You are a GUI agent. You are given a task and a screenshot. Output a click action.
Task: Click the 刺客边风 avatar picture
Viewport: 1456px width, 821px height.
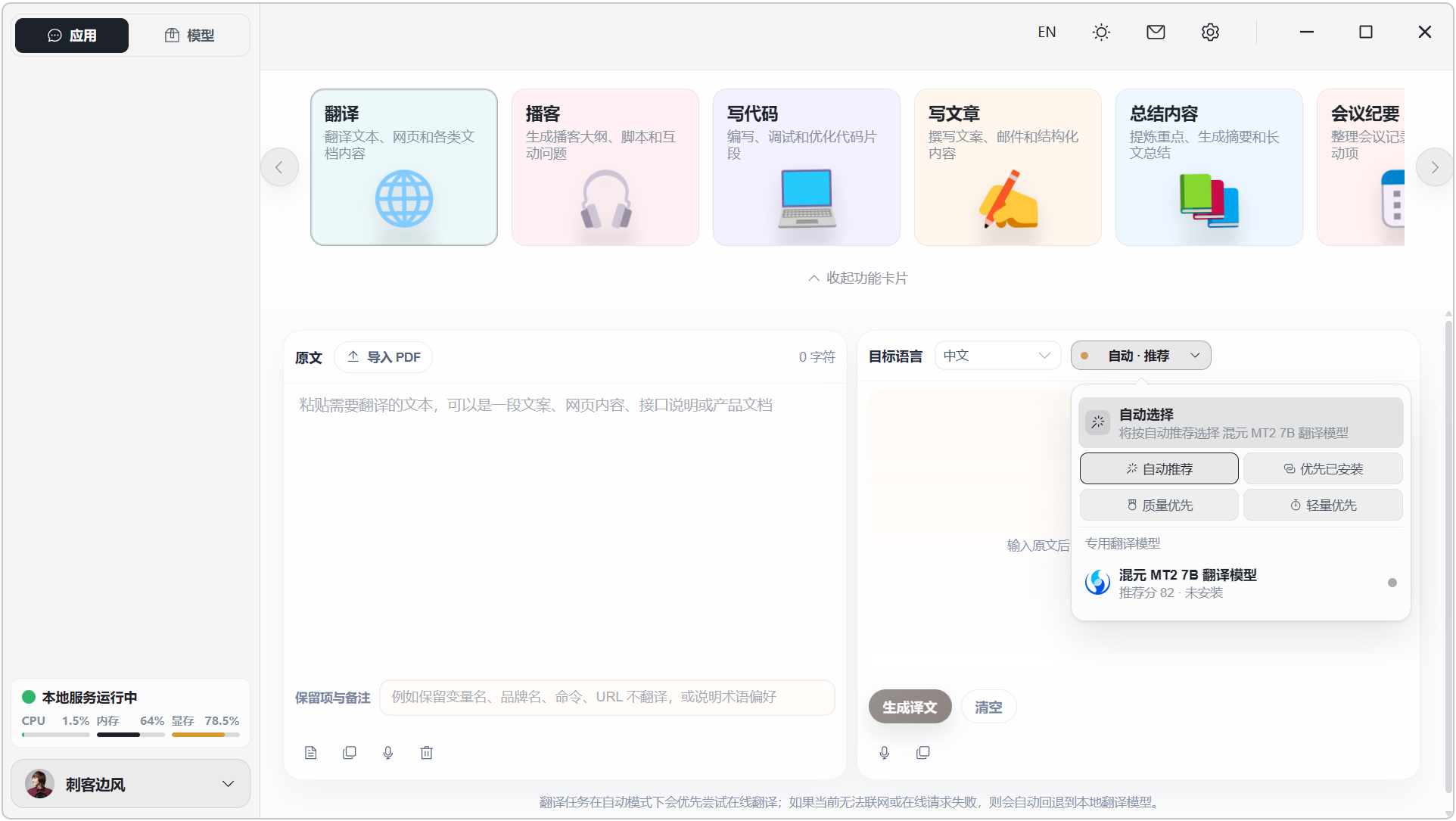point(39,784)
